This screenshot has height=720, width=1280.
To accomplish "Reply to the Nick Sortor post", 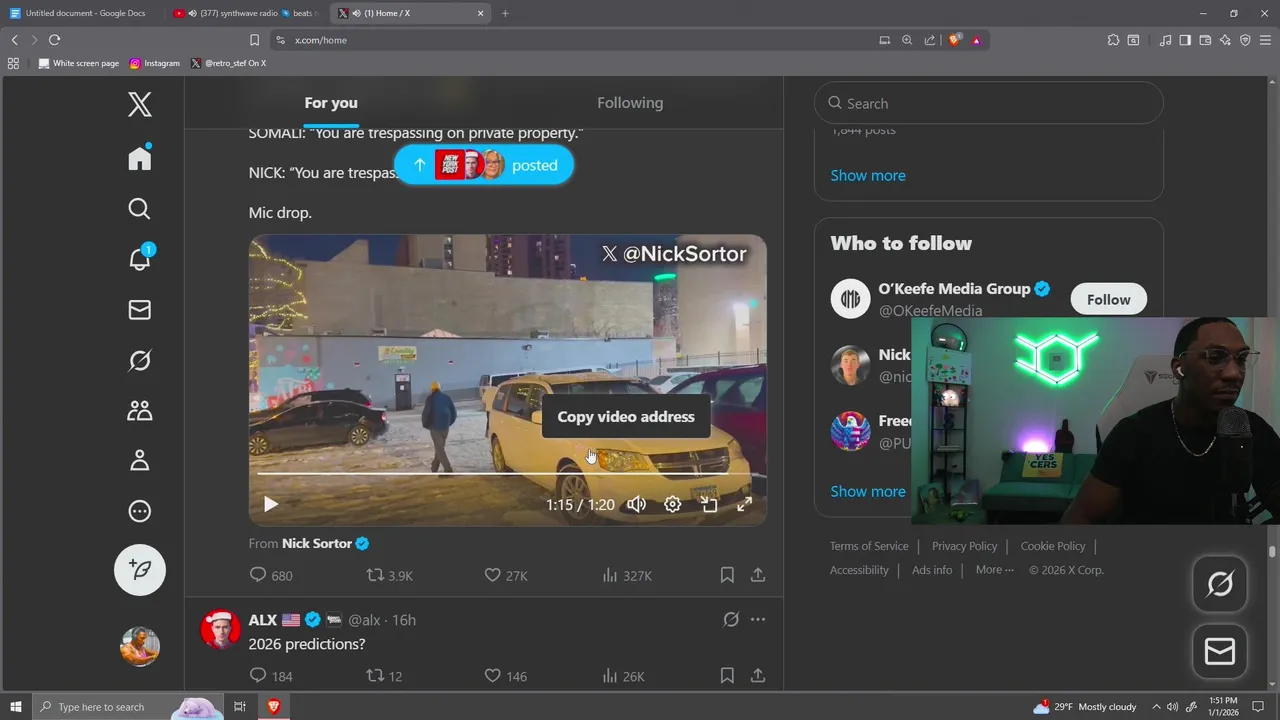I will coord(270,575).
